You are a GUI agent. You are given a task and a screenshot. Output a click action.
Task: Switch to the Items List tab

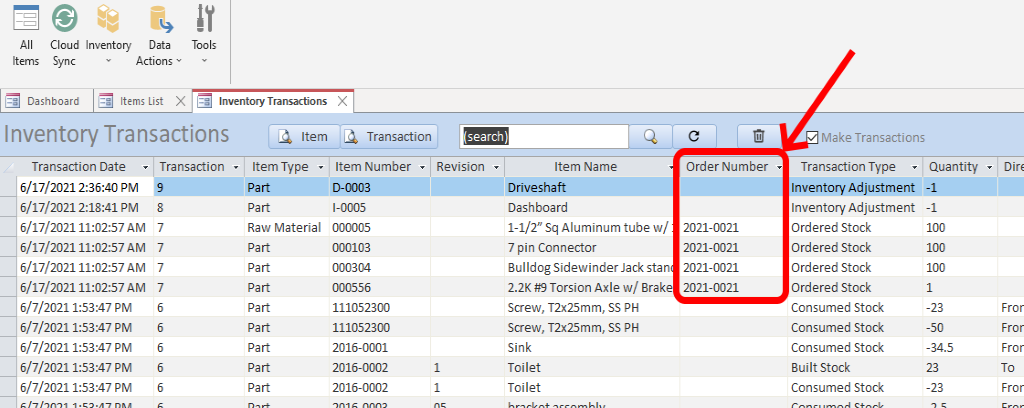coord(142,101)
